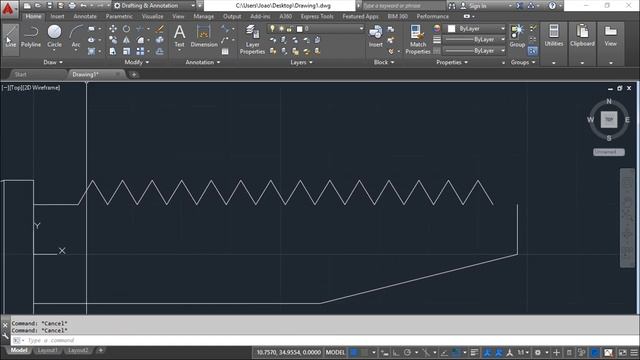This screenshot has width=640, height=360.
Task: Expand the Modify panel
Action: click(137, 62)
